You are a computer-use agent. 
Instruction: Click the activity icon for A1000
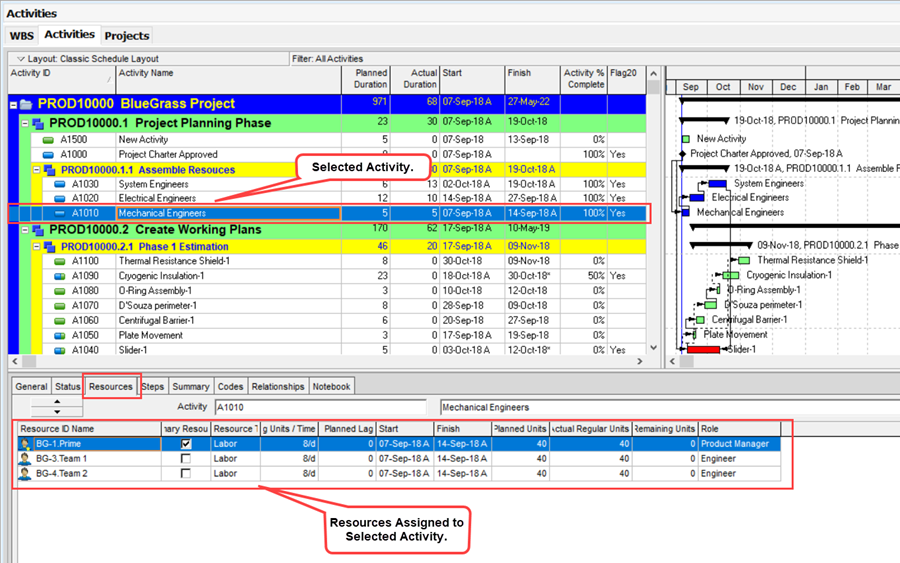(48, 155)
